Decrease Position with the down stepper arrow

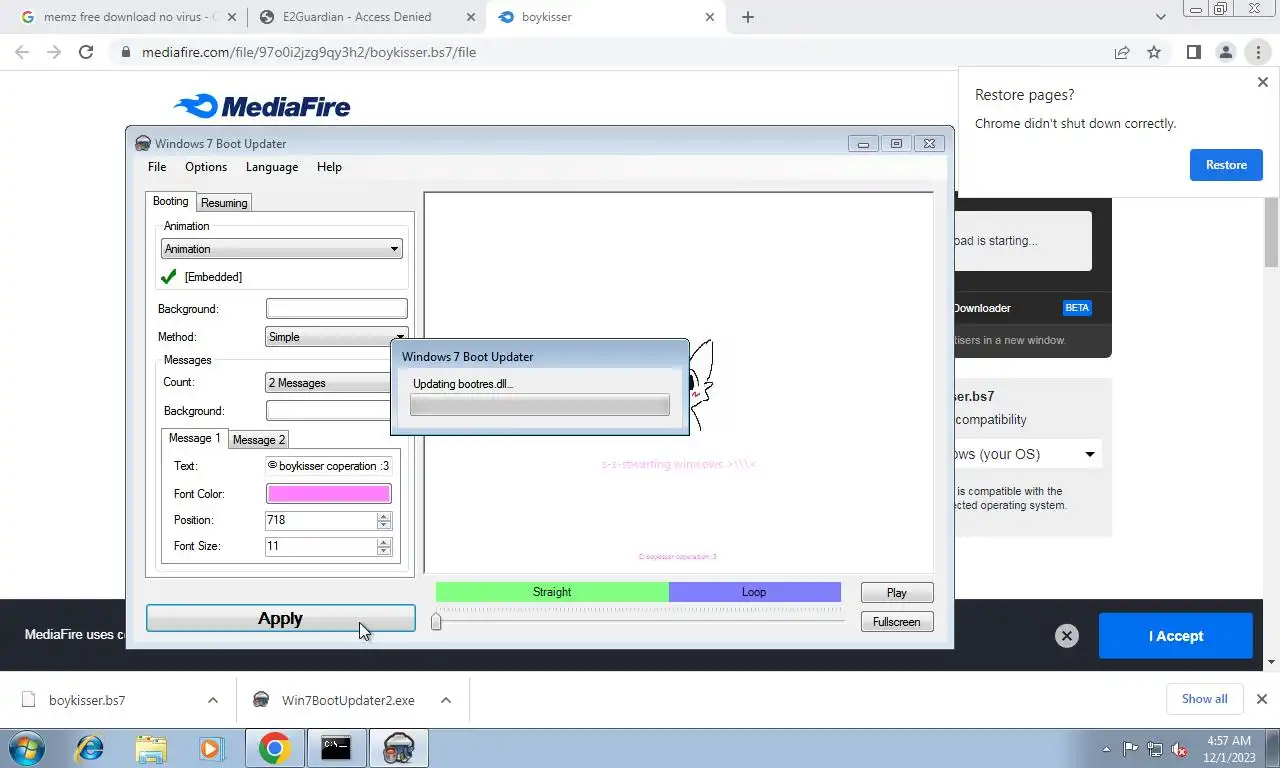(384, 525)
